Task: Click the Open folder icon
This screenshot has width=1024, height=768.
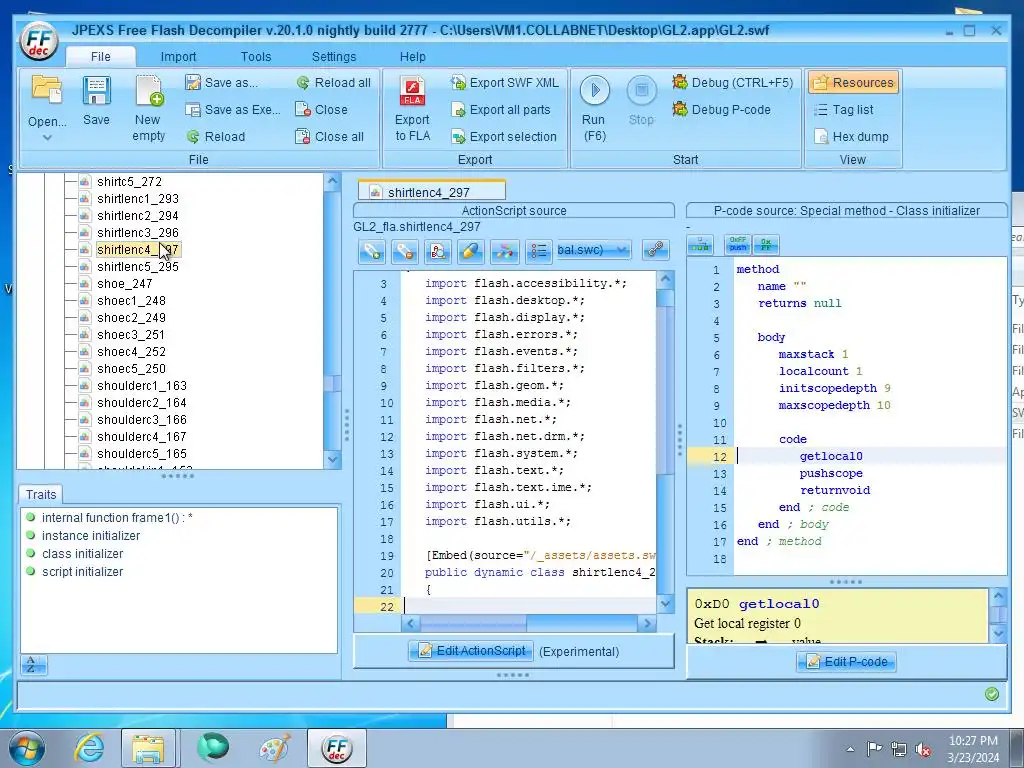Action: click(x=47, y=89)
